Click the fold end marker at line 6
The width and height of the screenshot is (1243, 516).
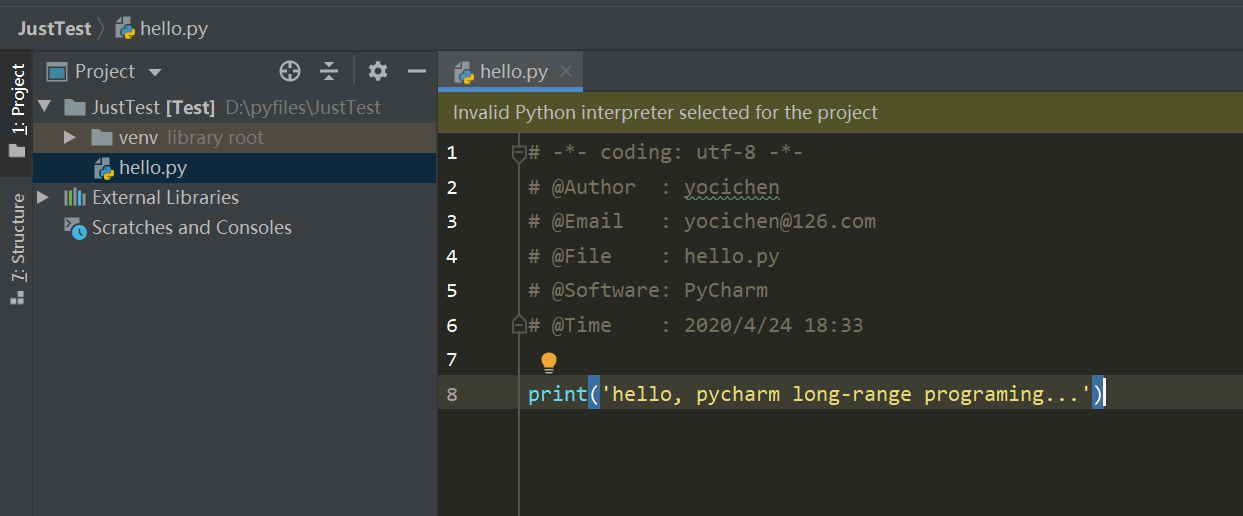(x=518, y=325)
